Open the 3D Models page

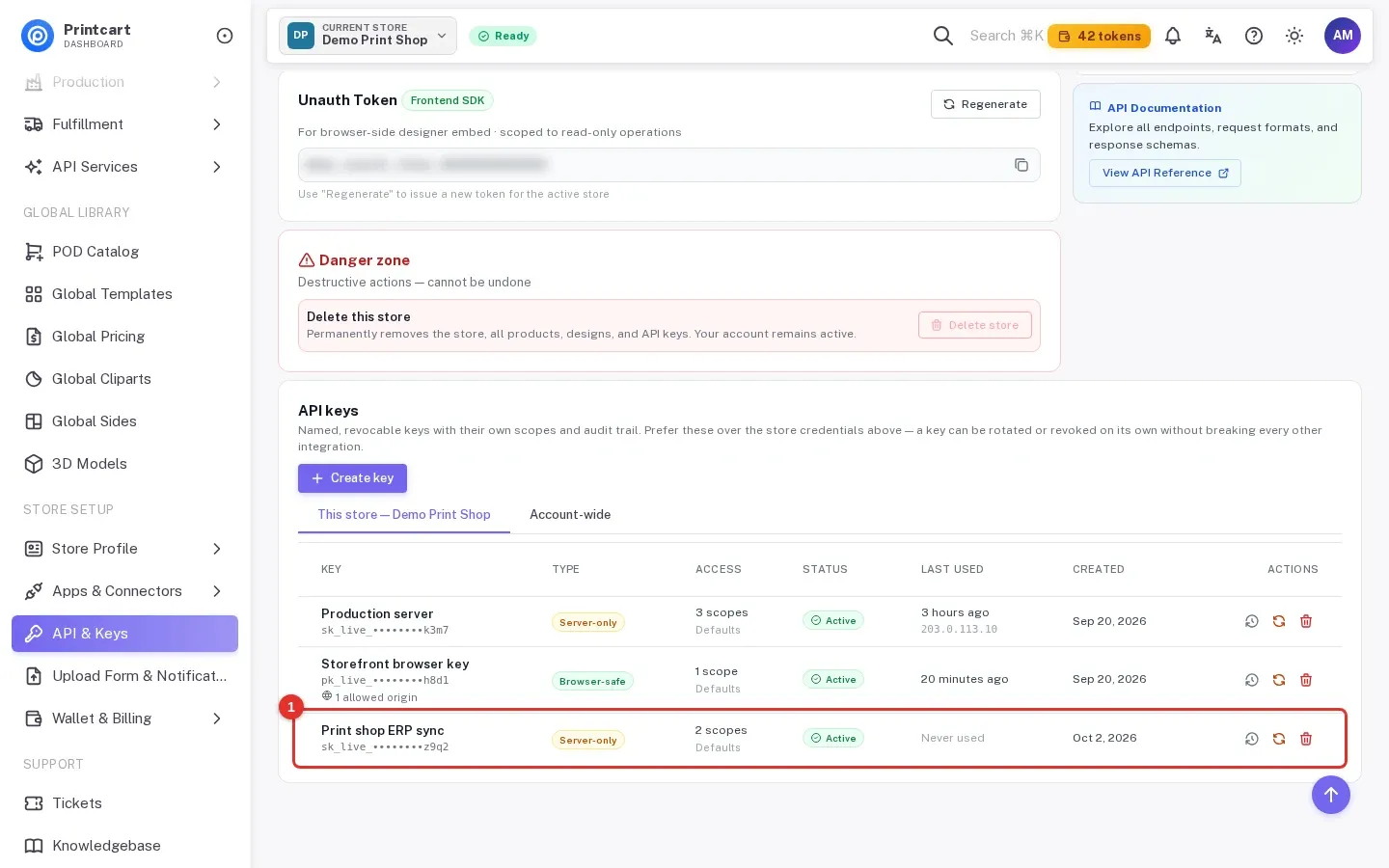click(x=124, y=464)
